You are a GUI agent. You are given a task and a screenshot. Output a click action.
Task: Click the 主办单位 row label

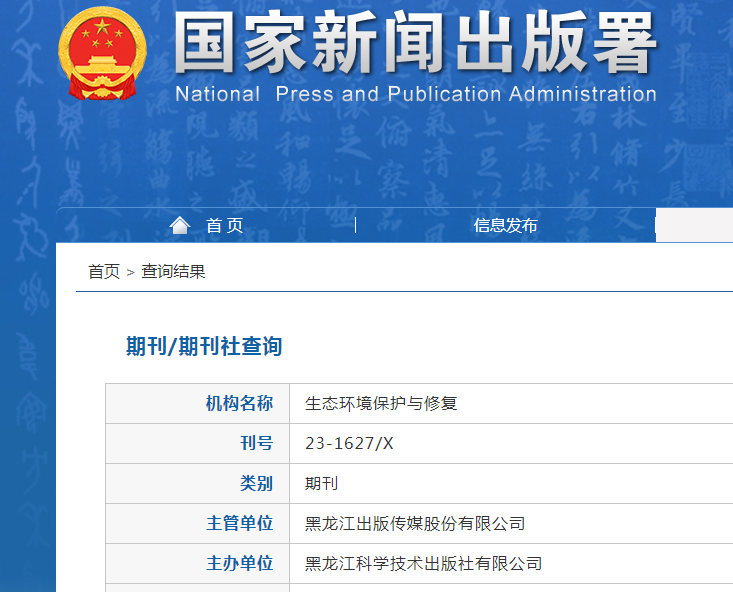[239, 564]
